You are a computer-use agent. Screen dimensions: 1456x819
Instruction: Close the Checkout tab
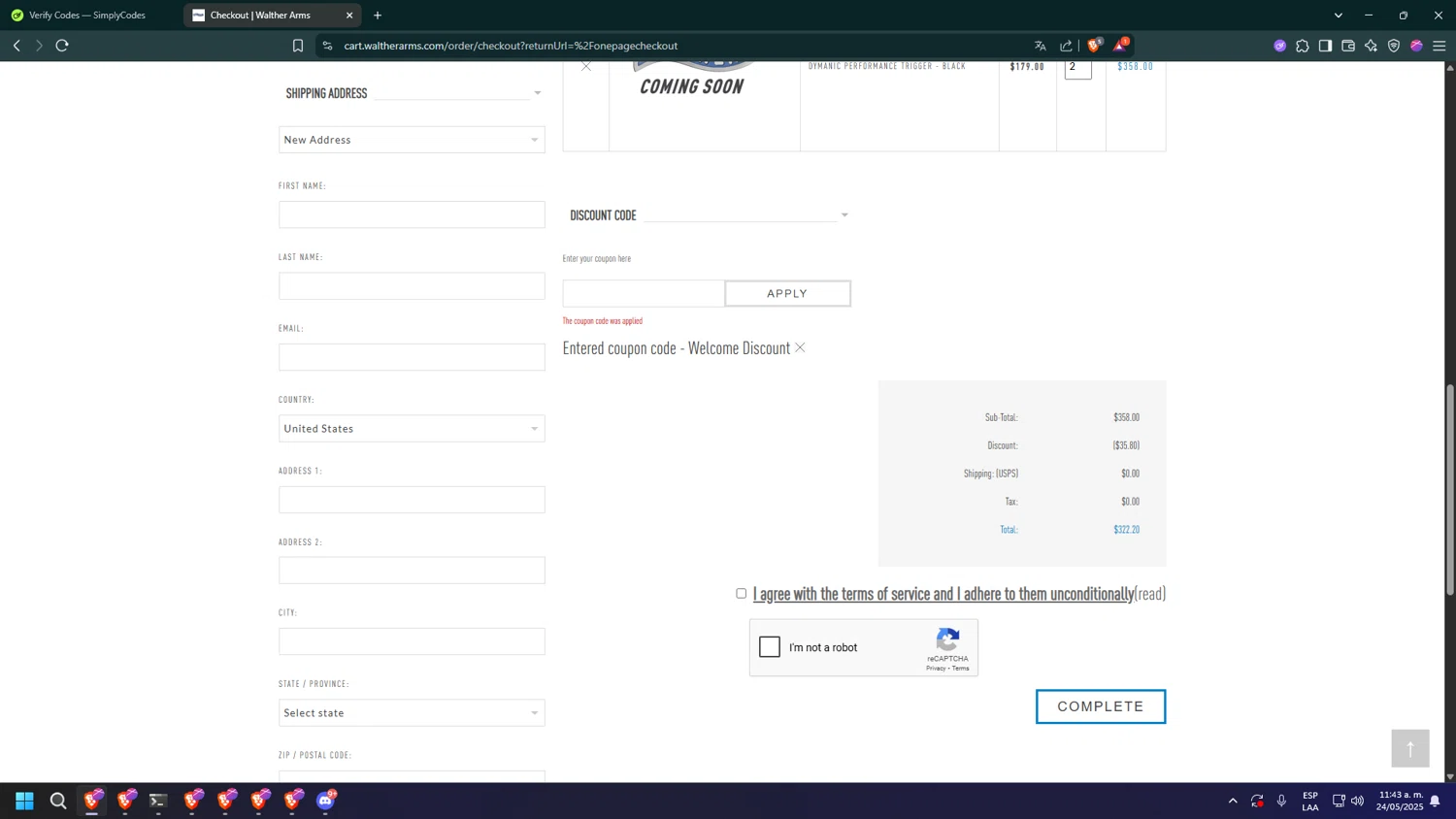349,16
